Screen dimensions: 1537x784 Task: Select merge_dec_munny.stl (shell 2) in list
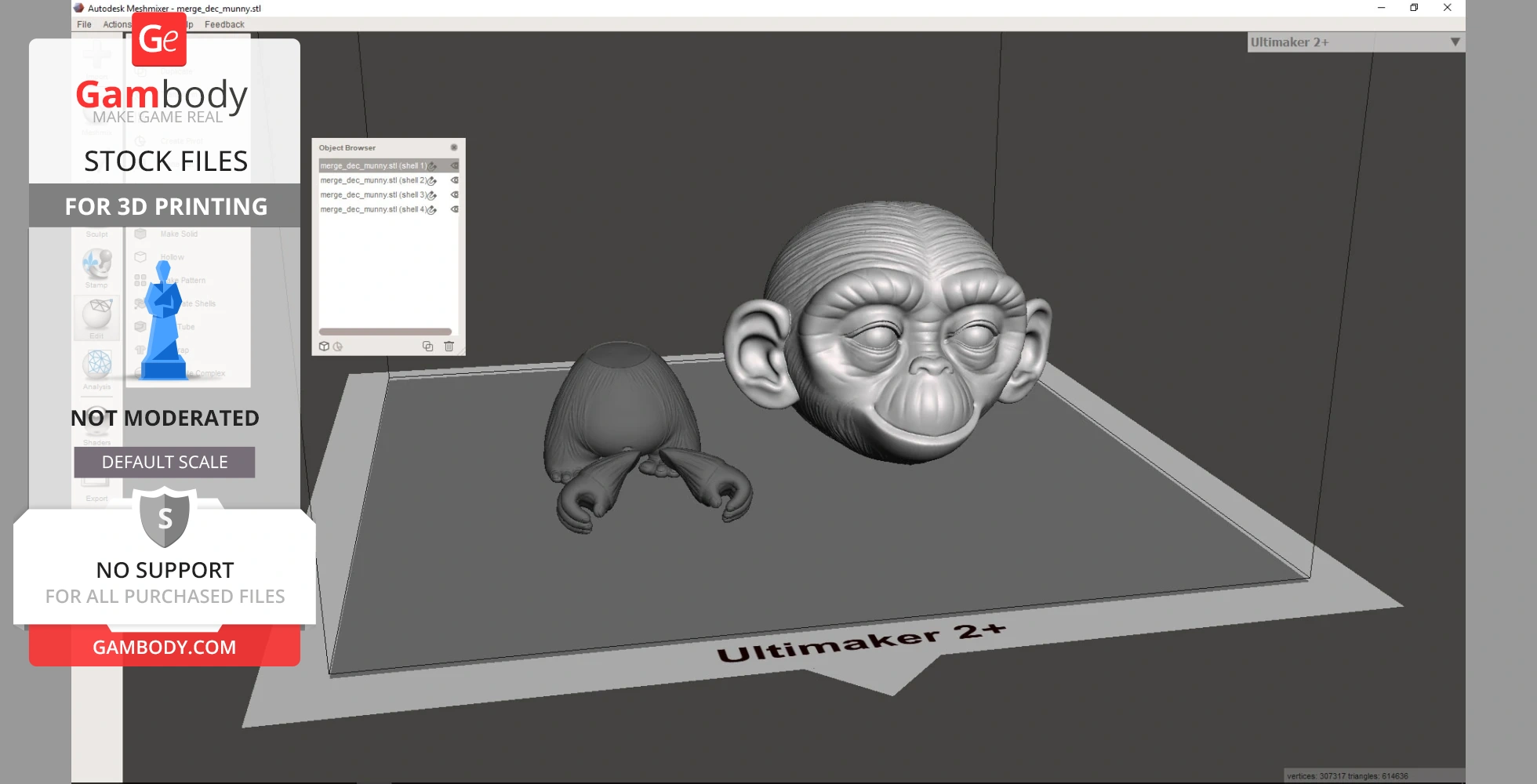click(x=372, y=180)
